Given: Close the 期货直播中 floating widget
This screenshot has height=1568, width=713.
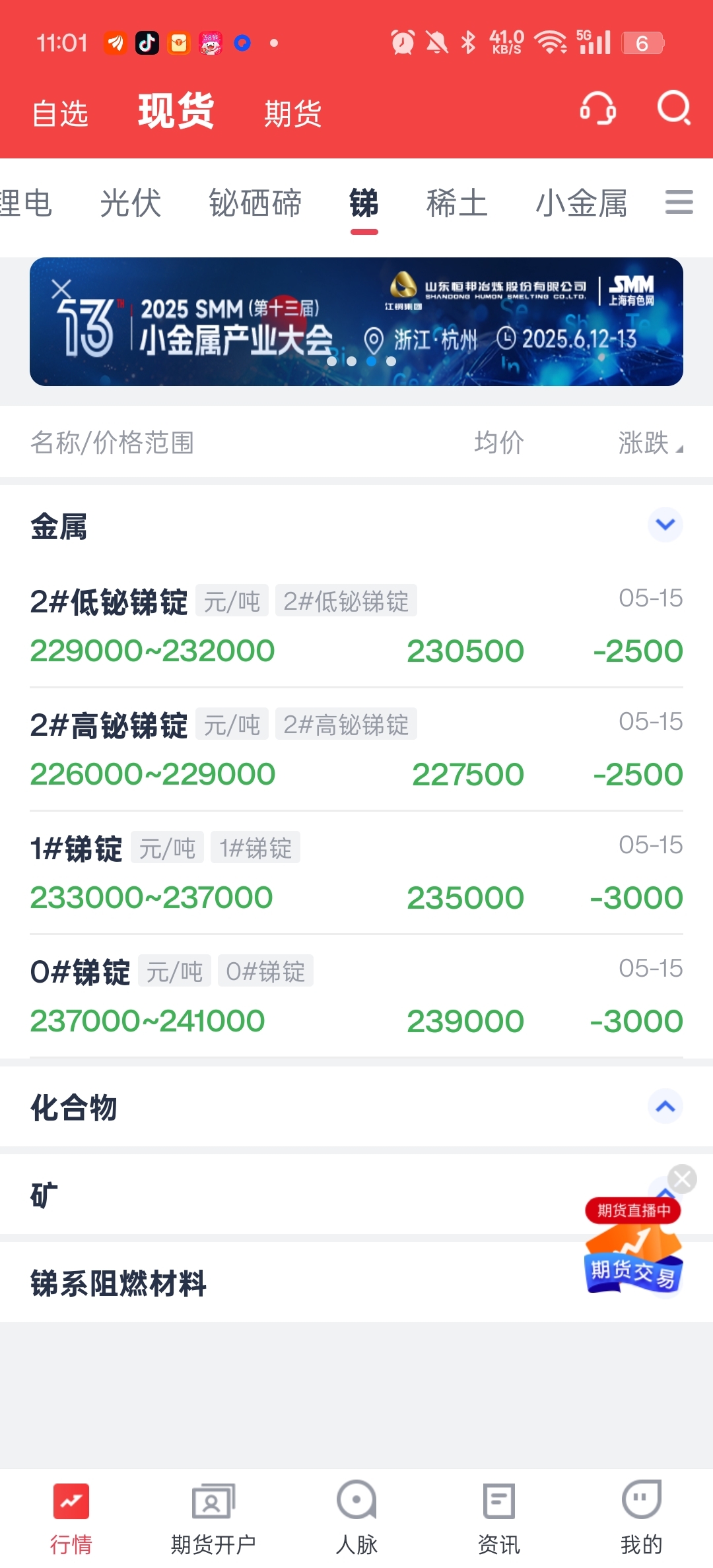Looking at the screenshot, I should [682, 1179].
